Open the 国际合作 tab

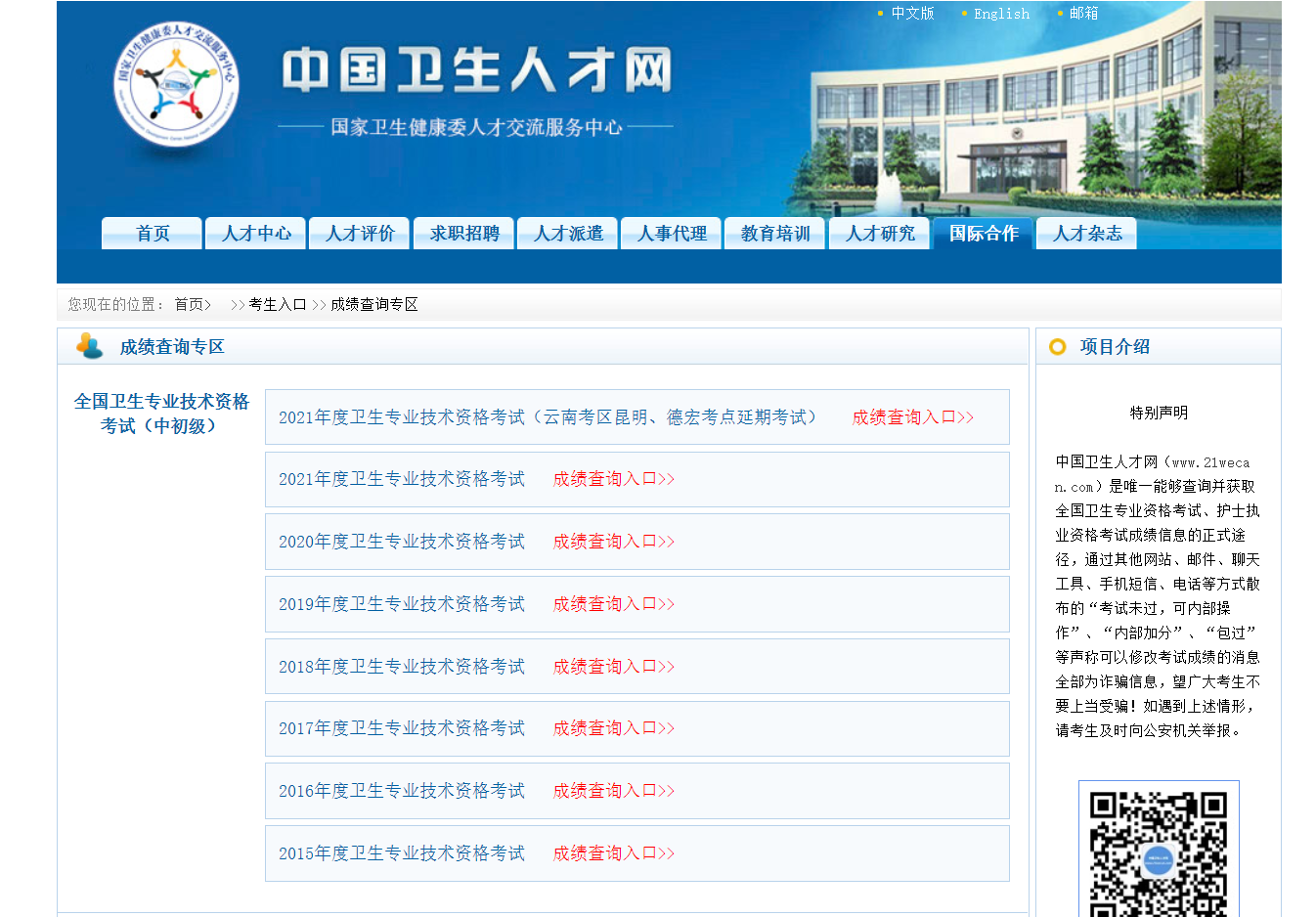pos(983,233)
